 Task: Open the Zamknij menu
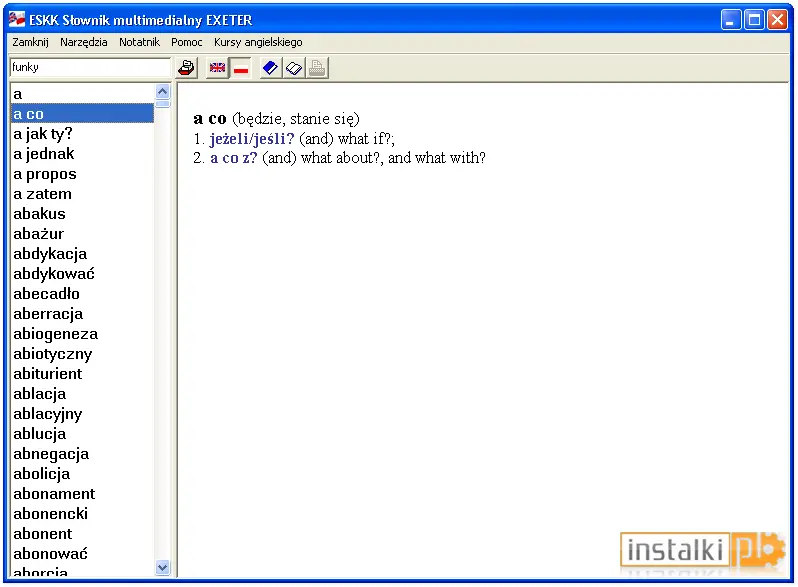[x=31, y=42]
